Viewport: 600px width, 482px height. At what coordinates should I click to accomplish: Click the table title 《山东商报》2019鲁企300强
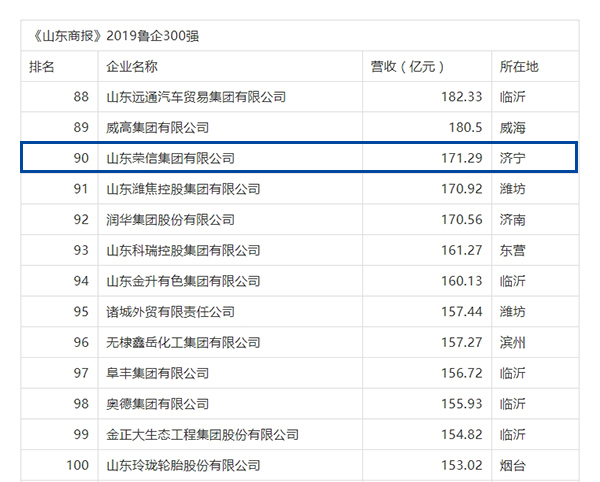pyautogui.click(x=119, y=36)
